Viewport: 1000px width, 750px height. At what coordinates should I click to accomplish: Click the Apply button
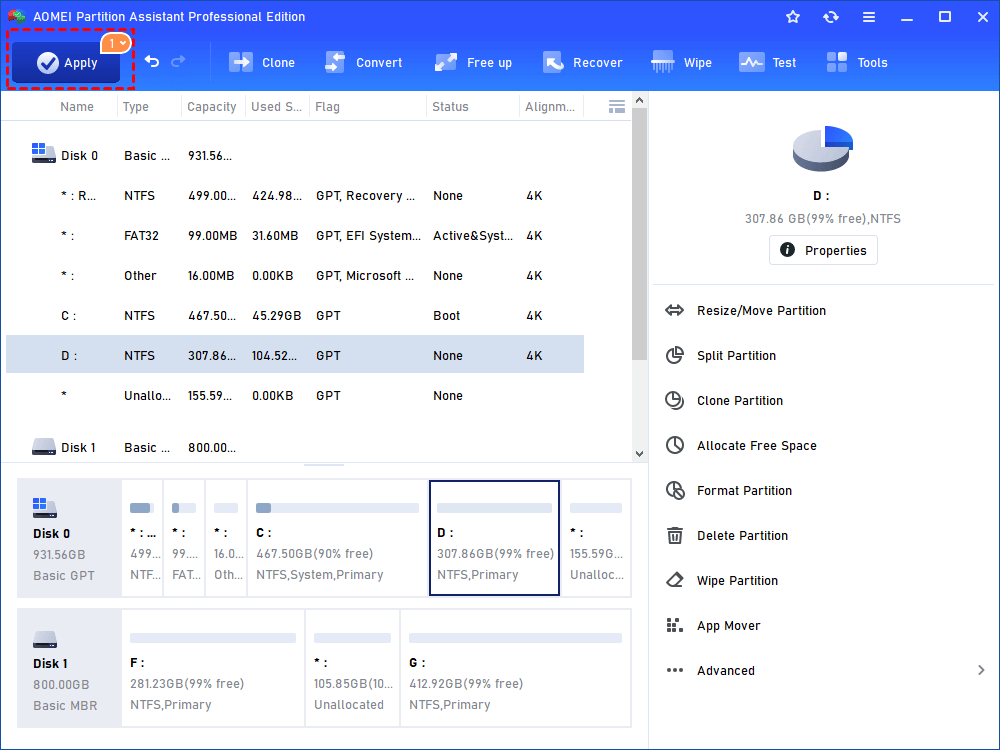point(66,62)
